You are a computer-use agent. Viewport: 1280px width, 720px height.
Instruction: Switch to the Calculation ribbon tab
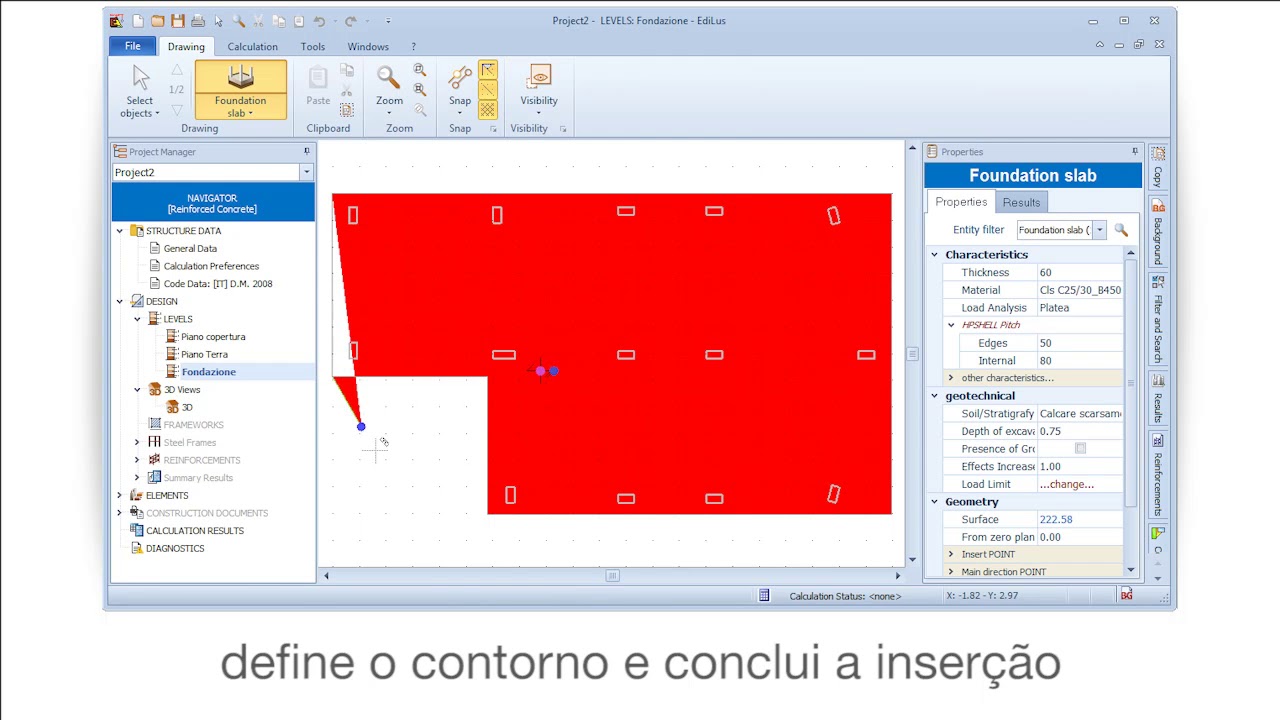(252, 47)
